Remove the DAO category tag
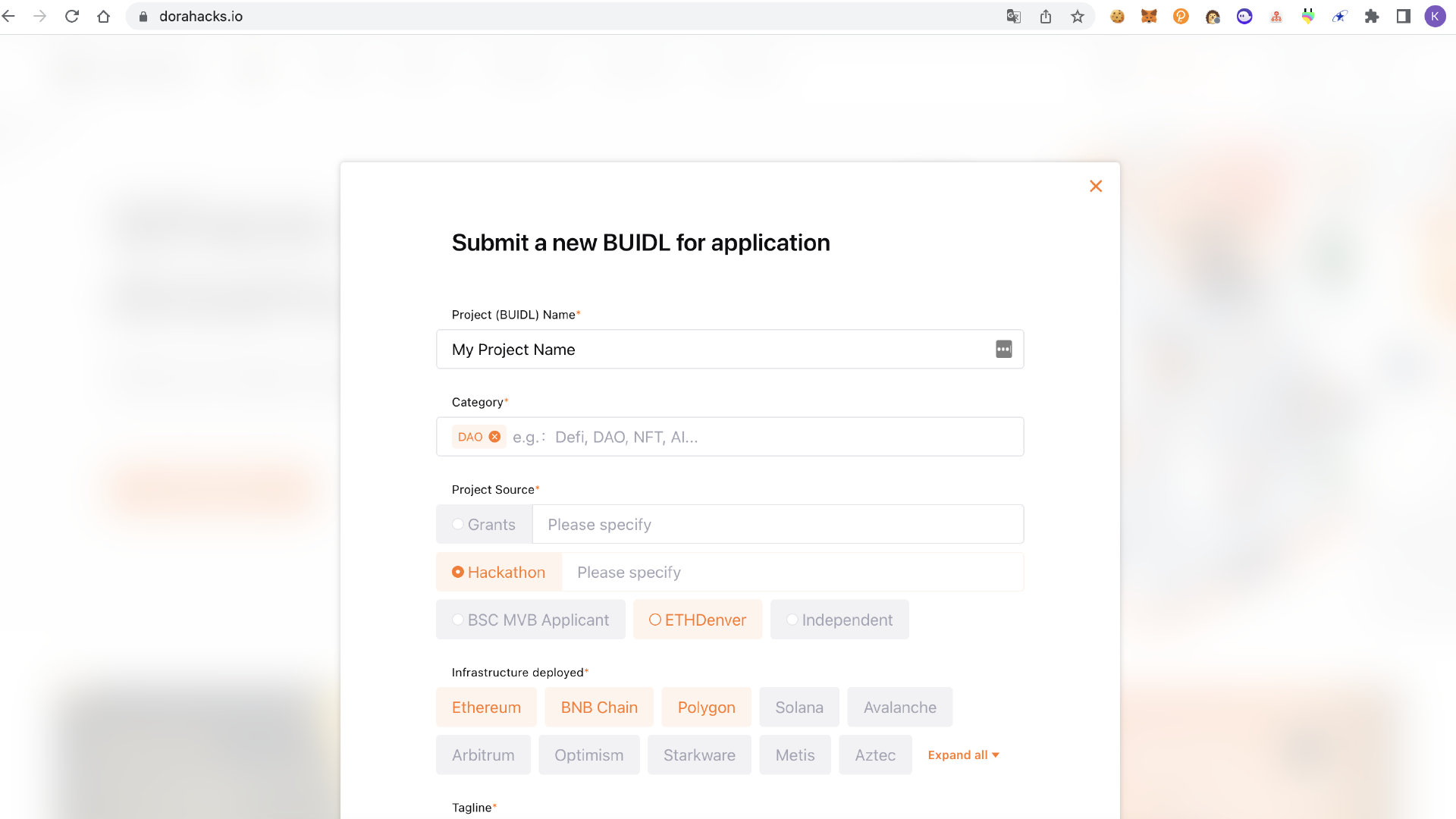 [x=494, y=437]
